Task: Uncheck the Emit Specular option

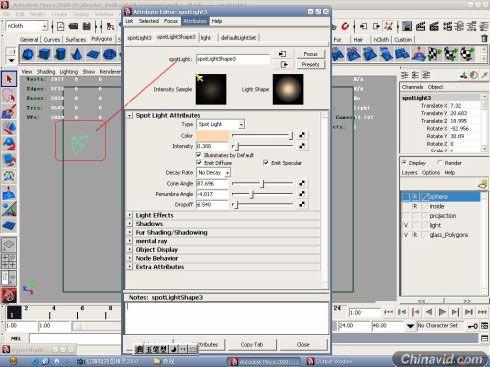Action: tap(266, 163)
